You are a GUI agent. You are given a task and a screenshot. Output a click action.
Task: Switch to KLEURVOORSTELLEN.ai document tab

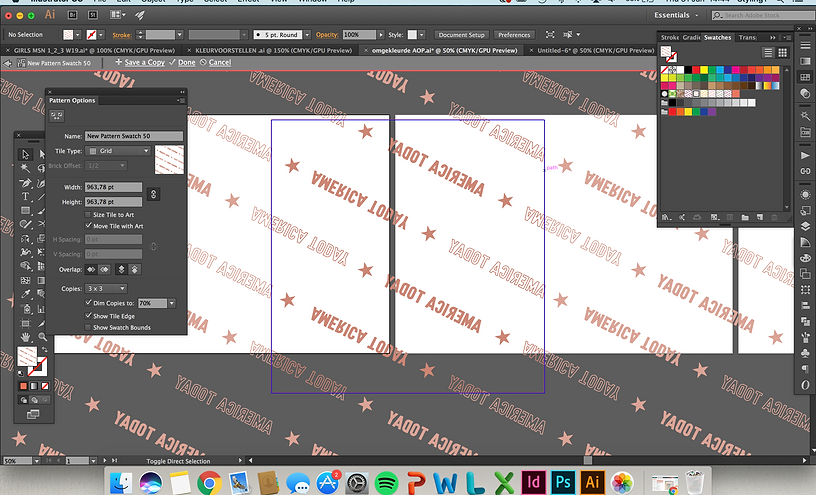coord(273,50)
